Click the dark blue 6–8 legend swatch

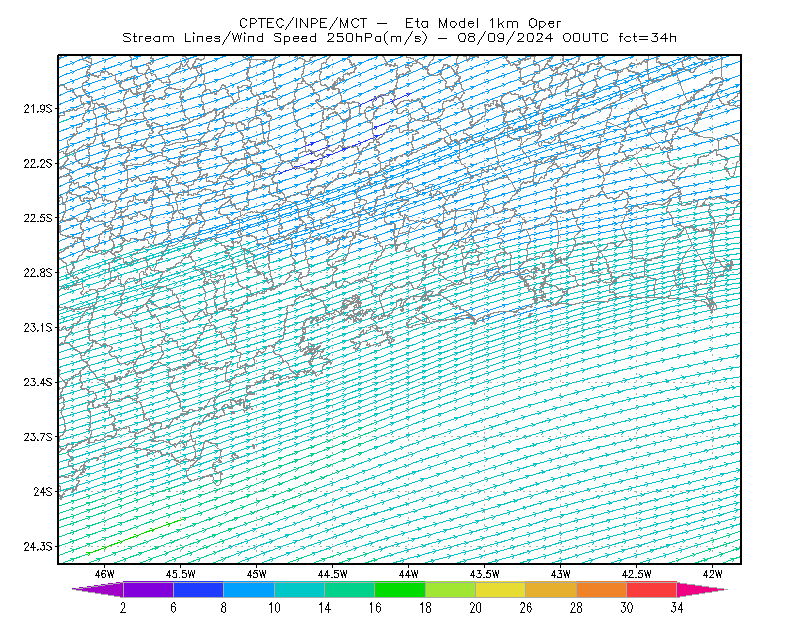coord(198,589)
